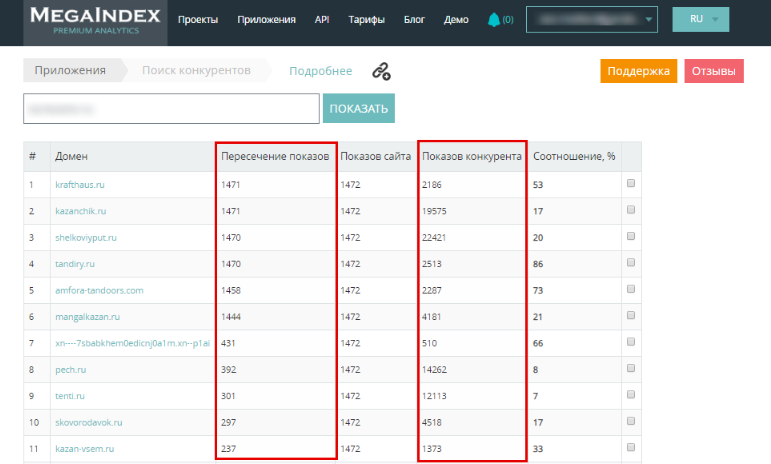The height and width of the screenshot is (464, 771).
Task: Check the box for pech.ru row
Action: pyautogui.click(x=631, y=369)
